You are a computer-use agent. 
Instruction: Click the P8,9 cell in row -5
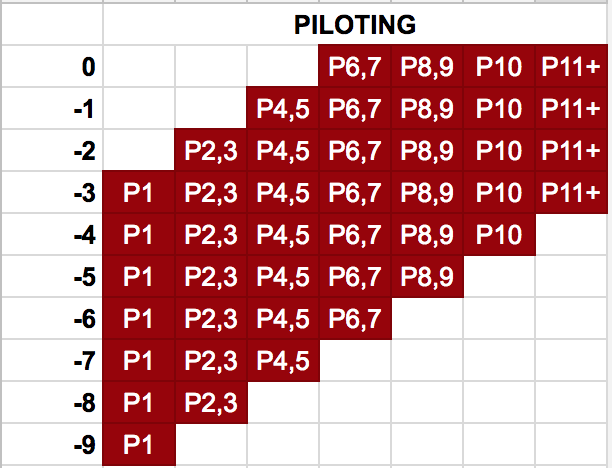427,275
